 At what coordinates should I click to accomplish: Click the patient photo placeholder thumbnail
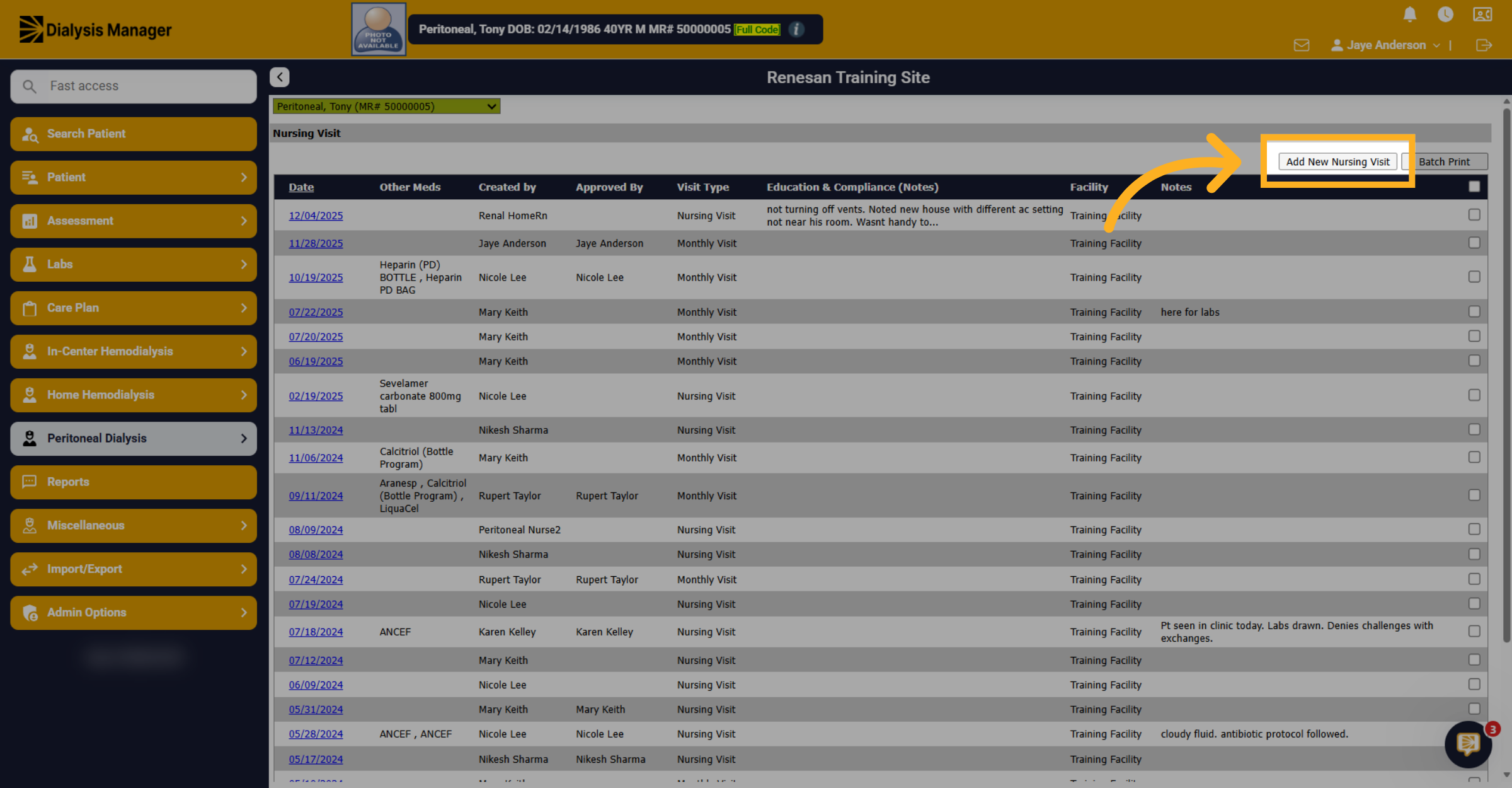378,30
